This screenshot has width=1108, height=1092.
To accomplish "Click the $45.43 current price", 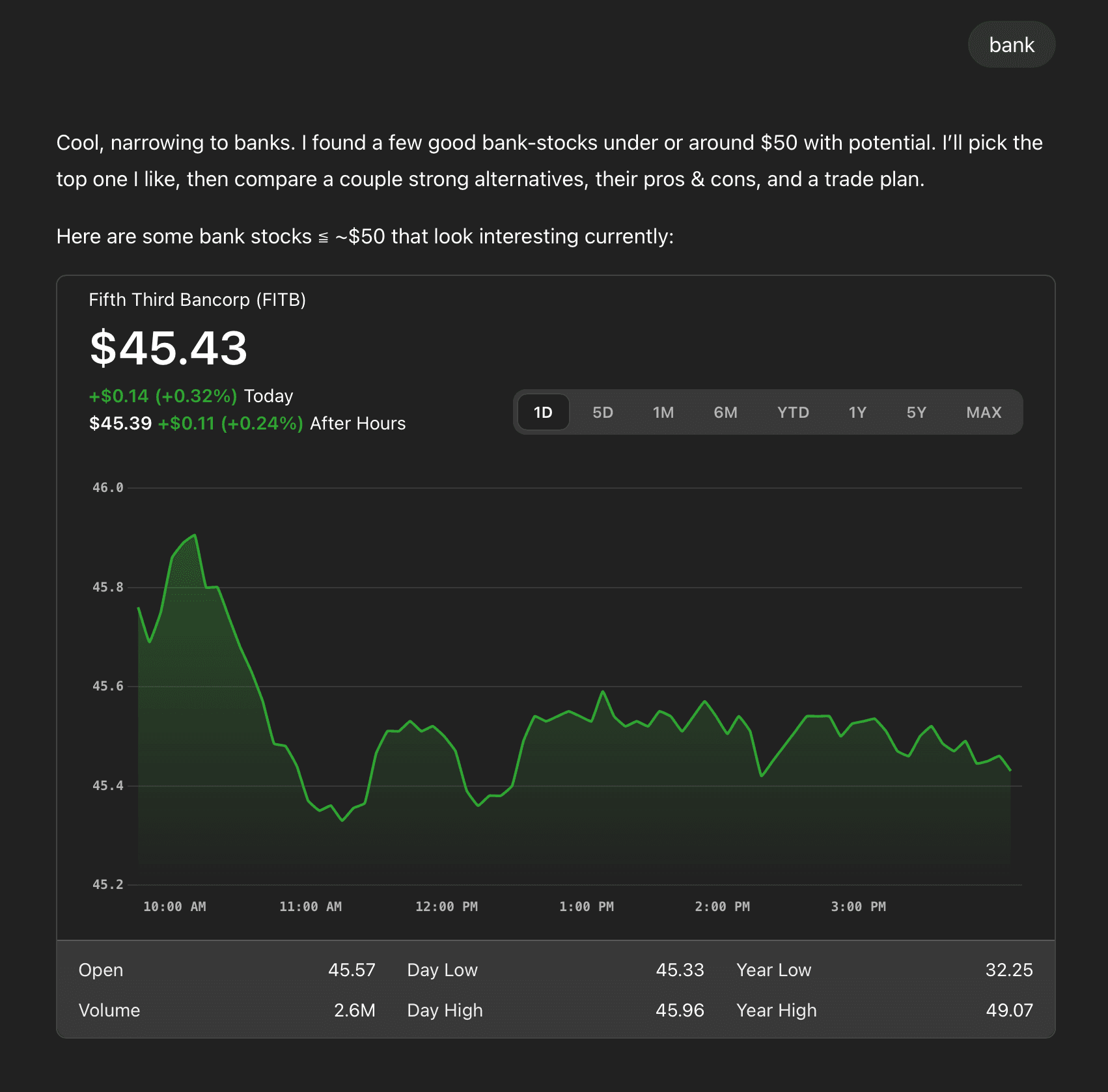I will pos(169,348).
